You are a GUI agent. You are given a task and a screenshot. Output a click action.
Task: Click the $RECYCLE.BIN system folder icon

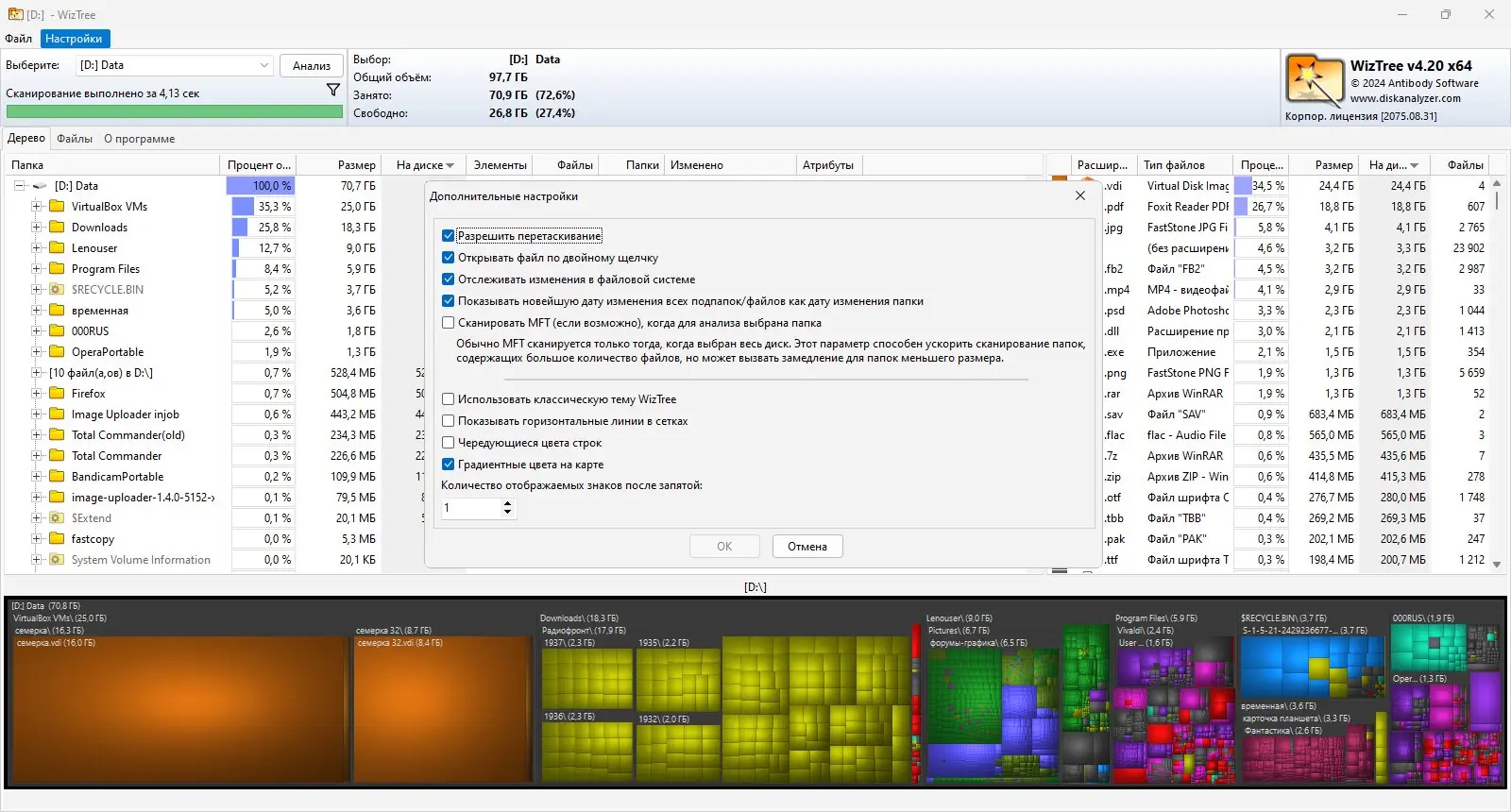[x=57, y=289]
